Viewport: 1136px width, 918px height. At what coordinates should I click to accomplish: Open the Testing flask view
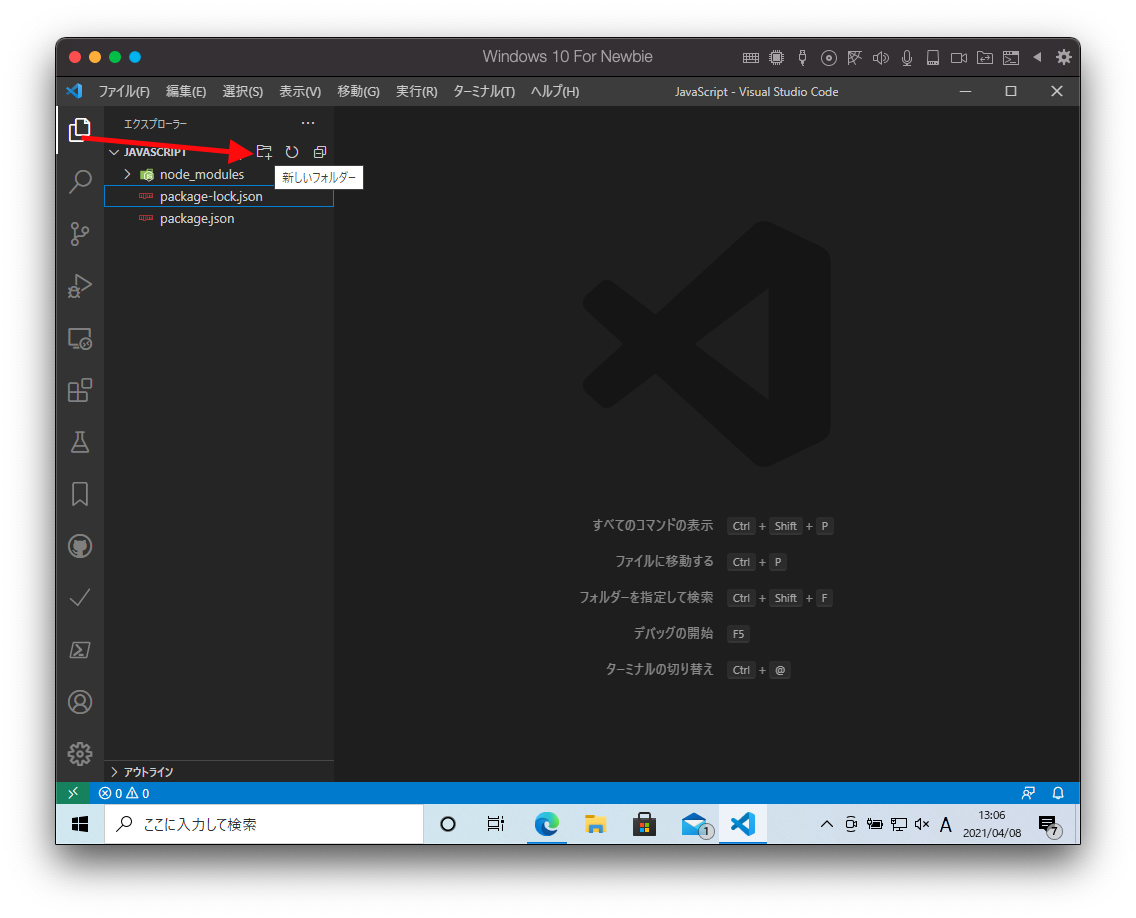(x=80, y=442)
